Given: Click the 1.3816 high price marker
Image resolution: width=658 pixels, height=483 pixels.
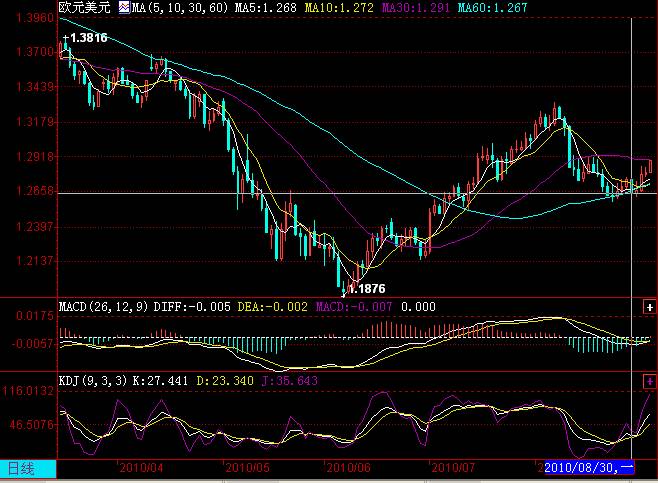Looking at the screenshot, I should tap(89, 38).
